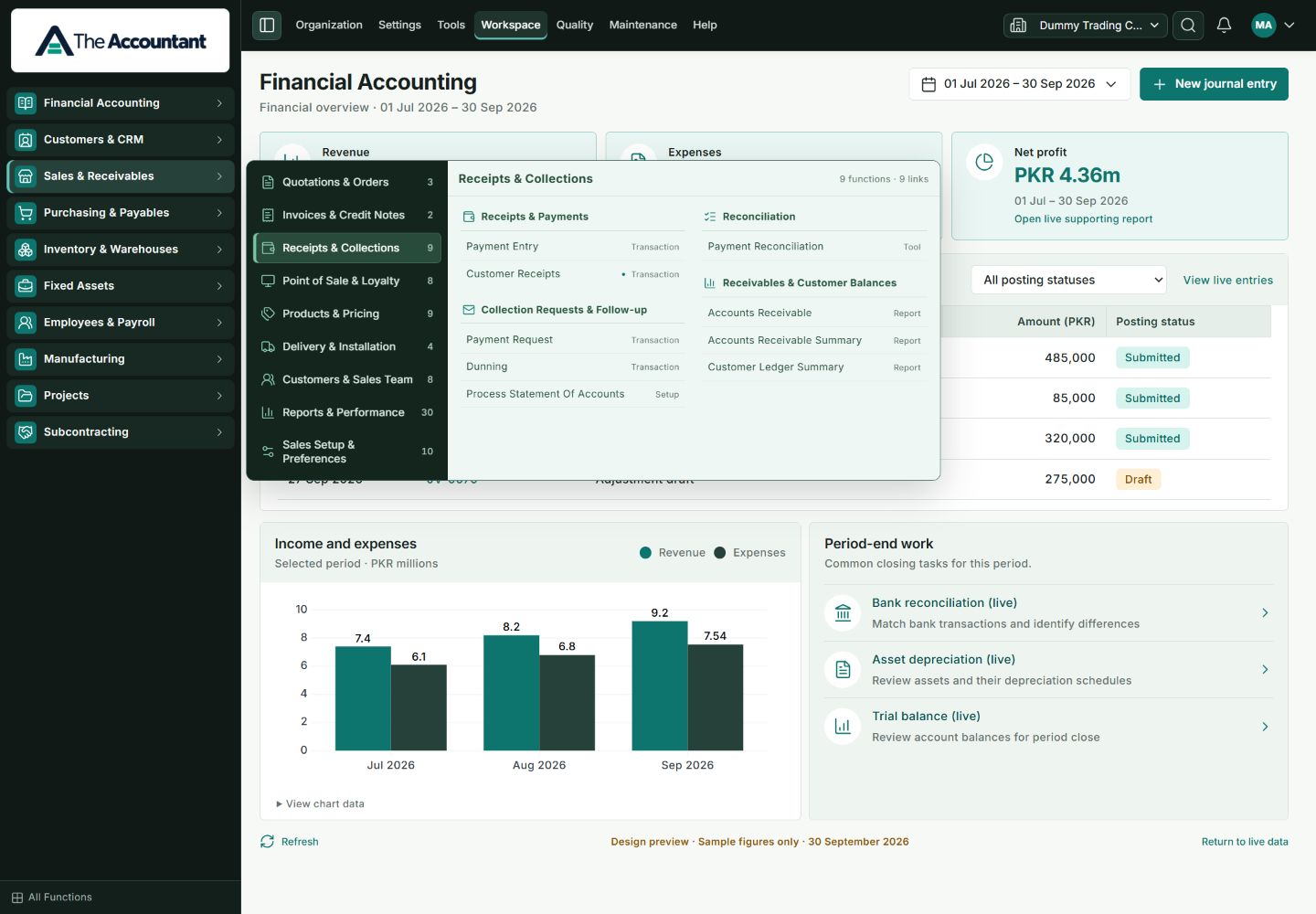Click the Customers & CRM sidebar icon
The image size is (1316, 914).
tap(26, 140)
